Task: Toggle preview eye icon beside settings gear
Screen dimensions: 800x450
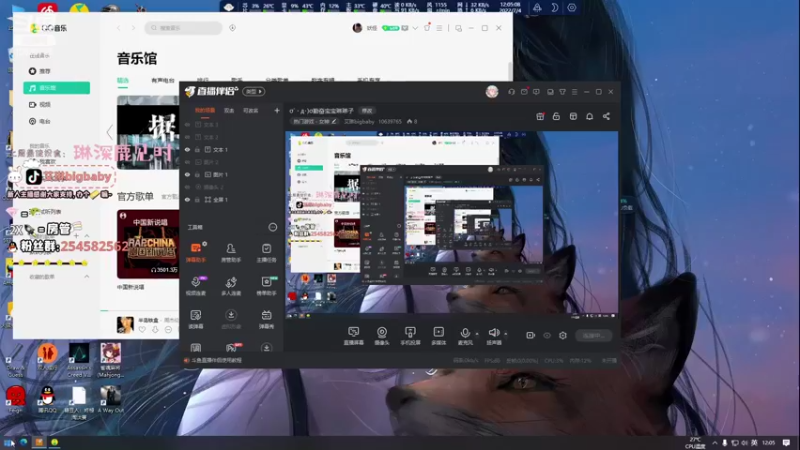Action: (x=547, y=335)
